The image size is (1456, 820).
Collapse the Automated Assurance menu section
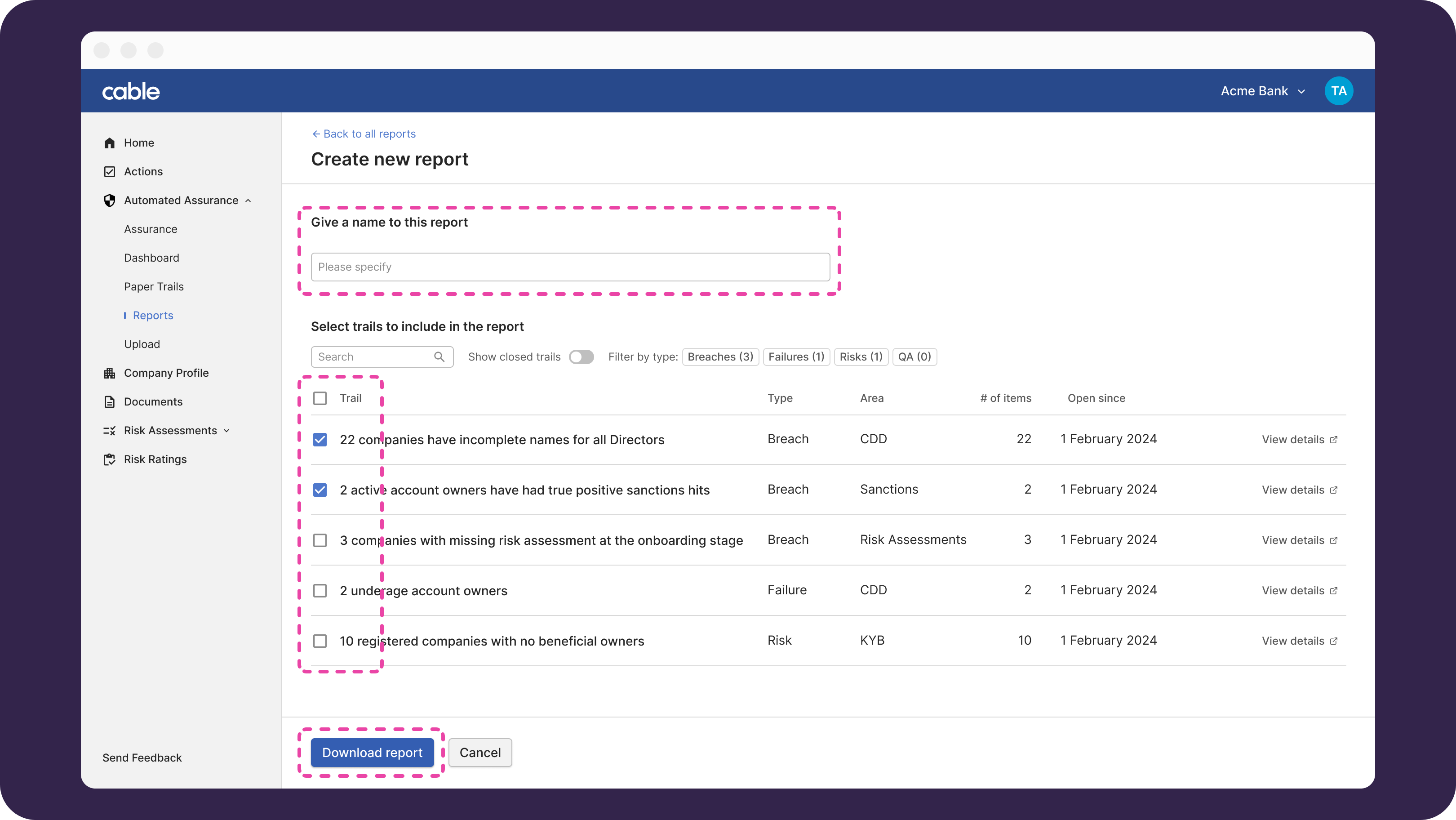tap(248, 201)
